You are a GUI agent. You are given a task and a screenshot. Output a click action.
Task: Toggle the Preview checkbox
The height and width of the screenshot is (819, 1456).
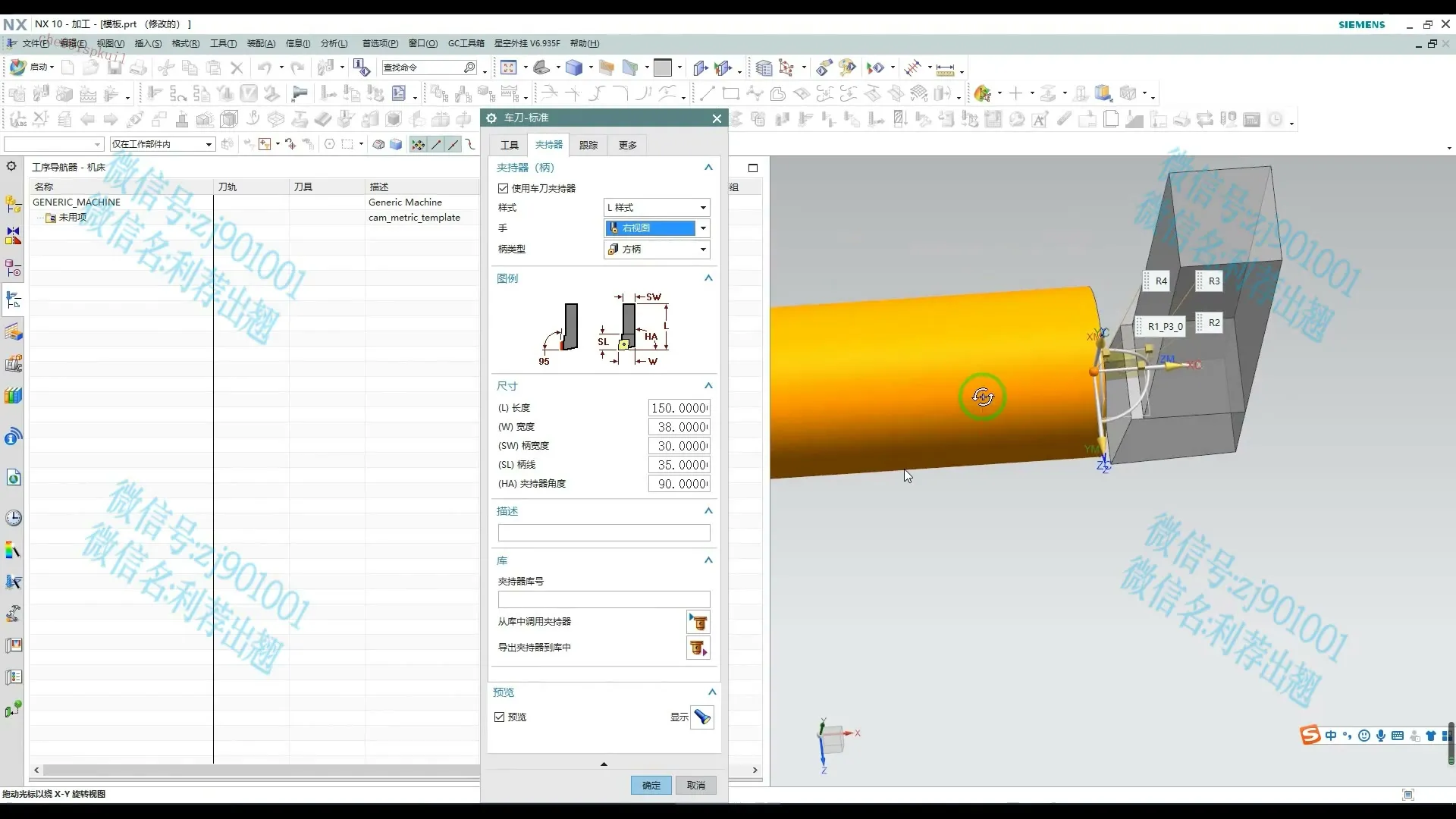[499, 717]
